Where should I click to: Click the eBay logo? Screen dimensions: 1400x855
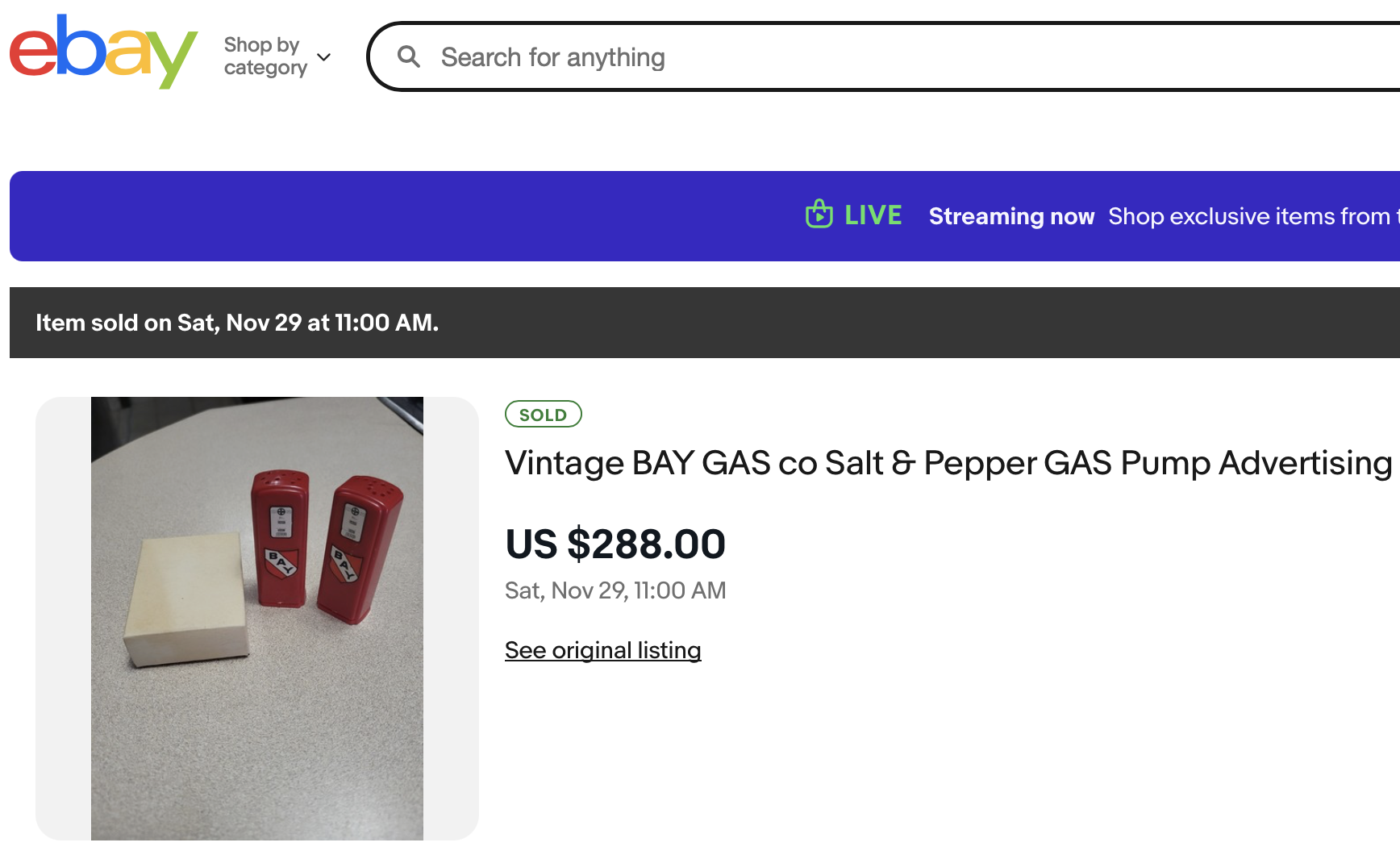(x=102, y=53)
